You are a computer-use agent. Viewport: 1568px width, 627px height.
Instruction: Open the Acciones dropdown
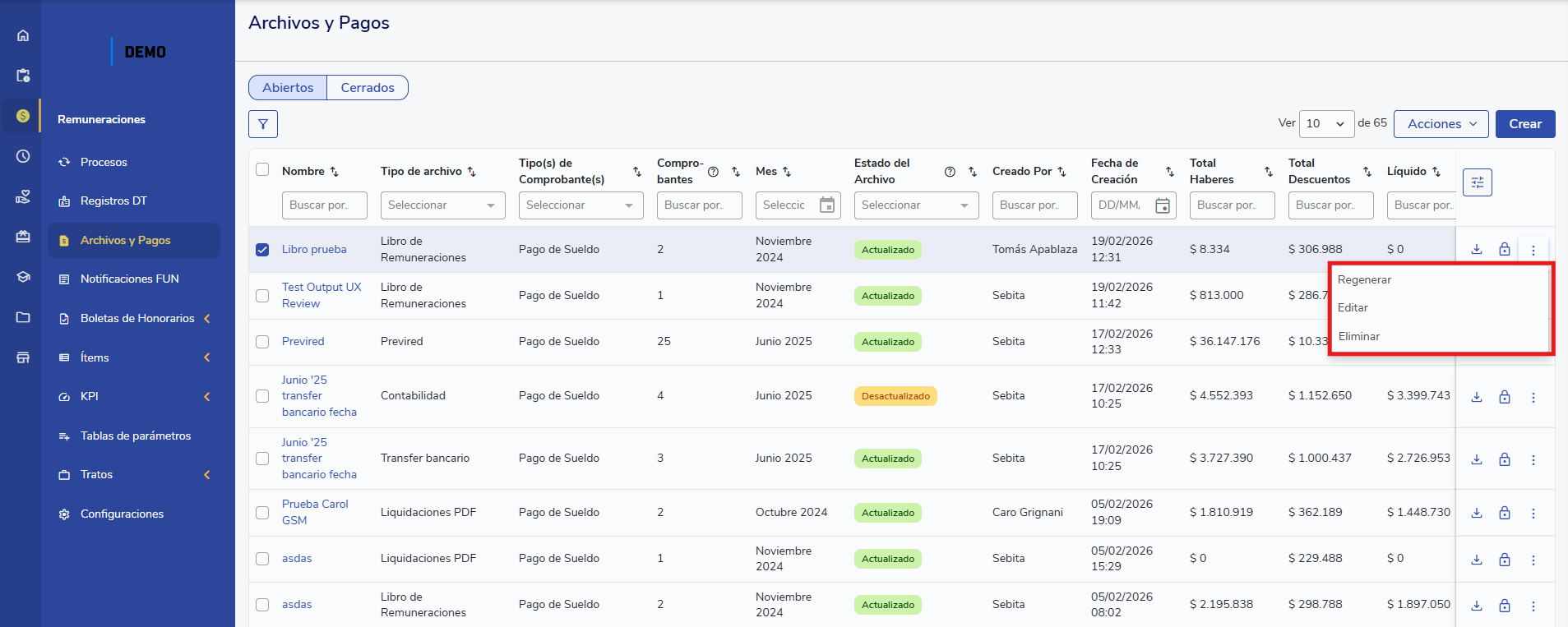point(1441,124)
